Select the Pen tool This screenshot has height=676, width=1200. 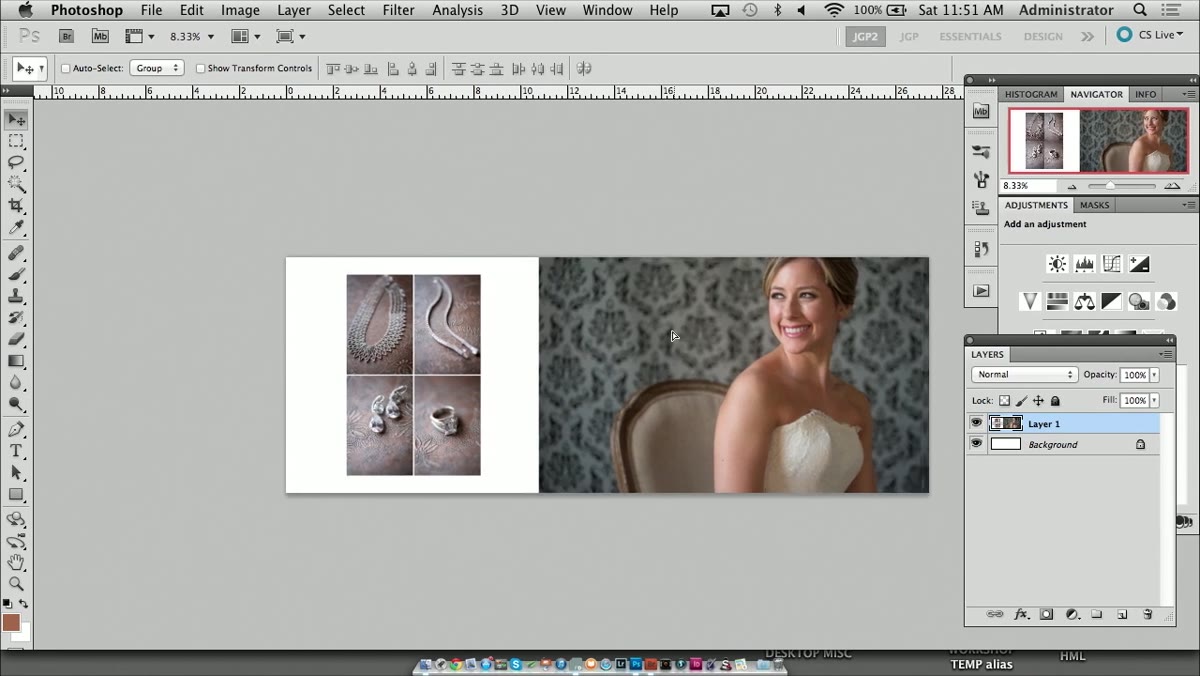(16, 429)
